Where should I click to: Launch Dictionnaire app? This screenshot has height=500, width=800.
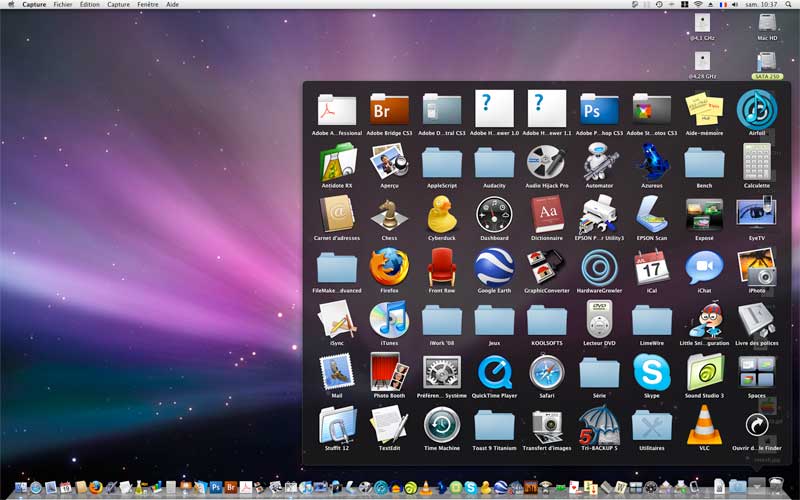(546, 215)
